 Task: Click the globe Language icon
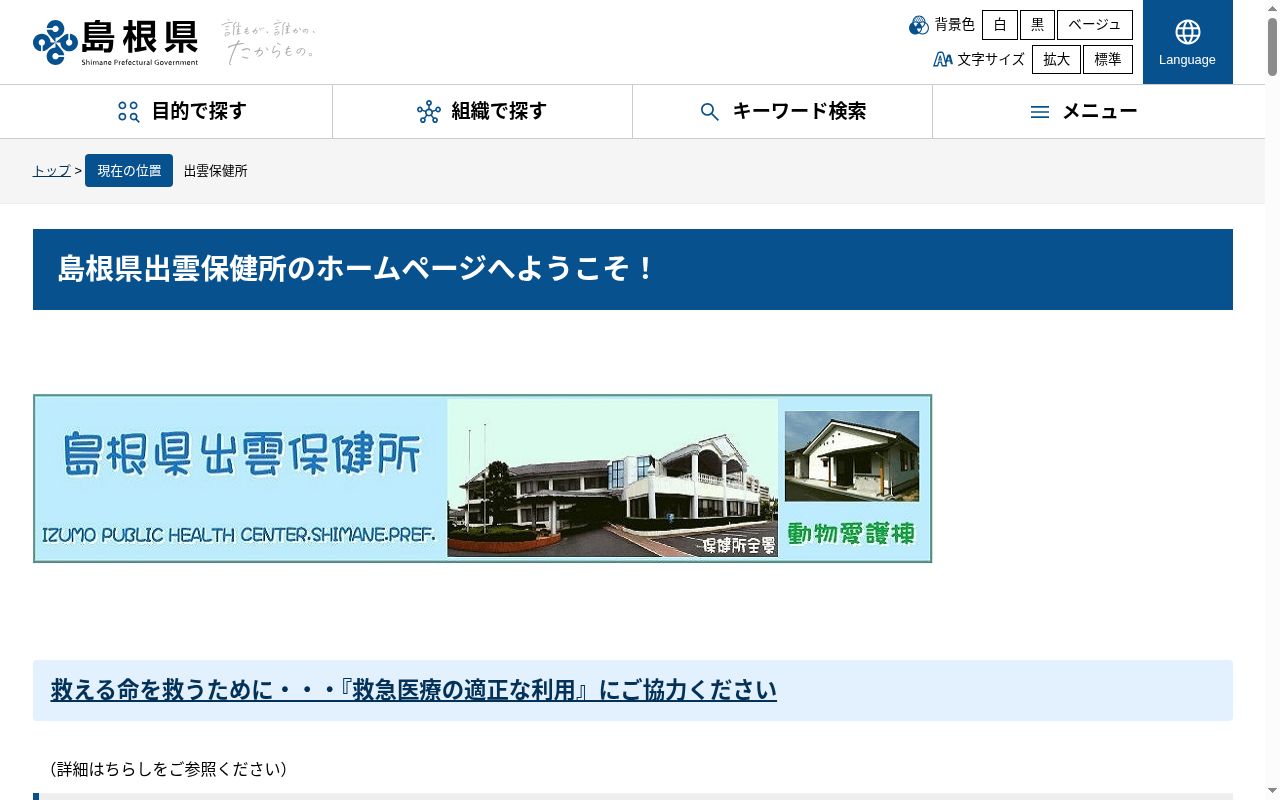(x=1187, y=32)
